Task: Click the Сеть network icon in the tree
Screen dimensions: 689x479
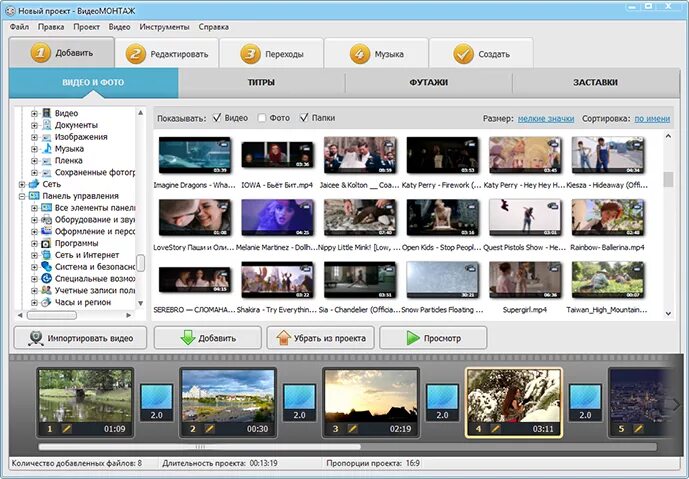Action: click(34, 184)
